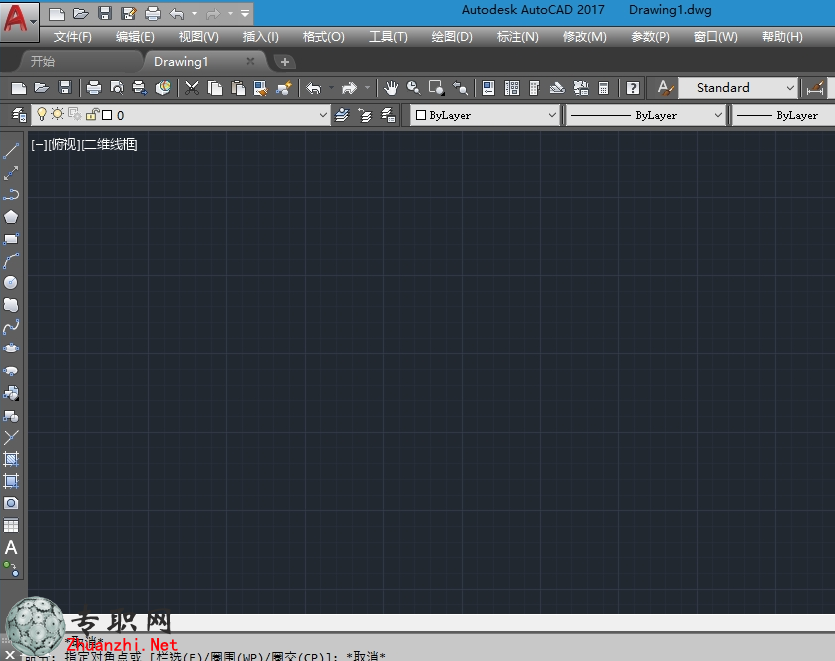The width and height of the screenshot is (835, 661).
Task: Open the 绘图(D) menu
Action: (x=452, y=37)
